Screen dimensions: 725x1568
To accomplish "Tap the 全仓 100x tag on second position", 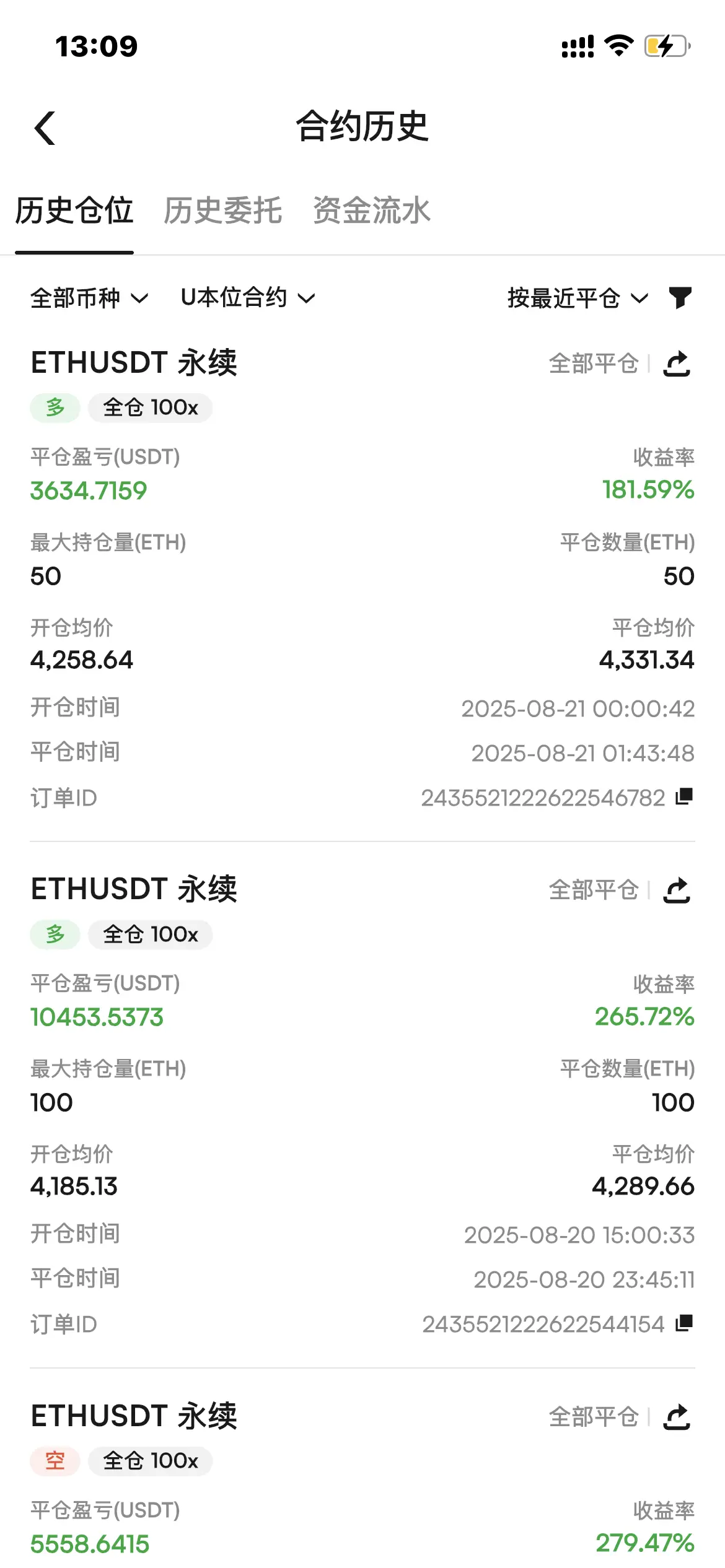I will [x=151, y=934].
